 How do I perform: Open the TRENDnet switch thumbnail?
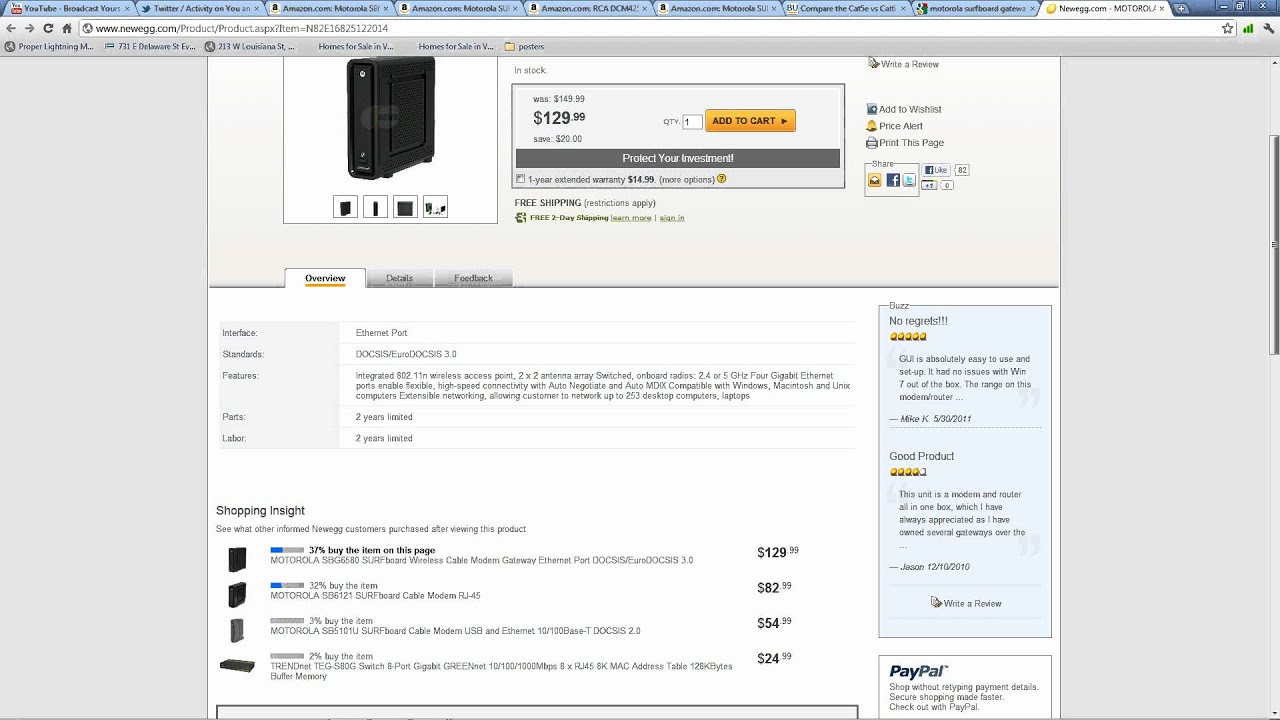click(237, 665)
